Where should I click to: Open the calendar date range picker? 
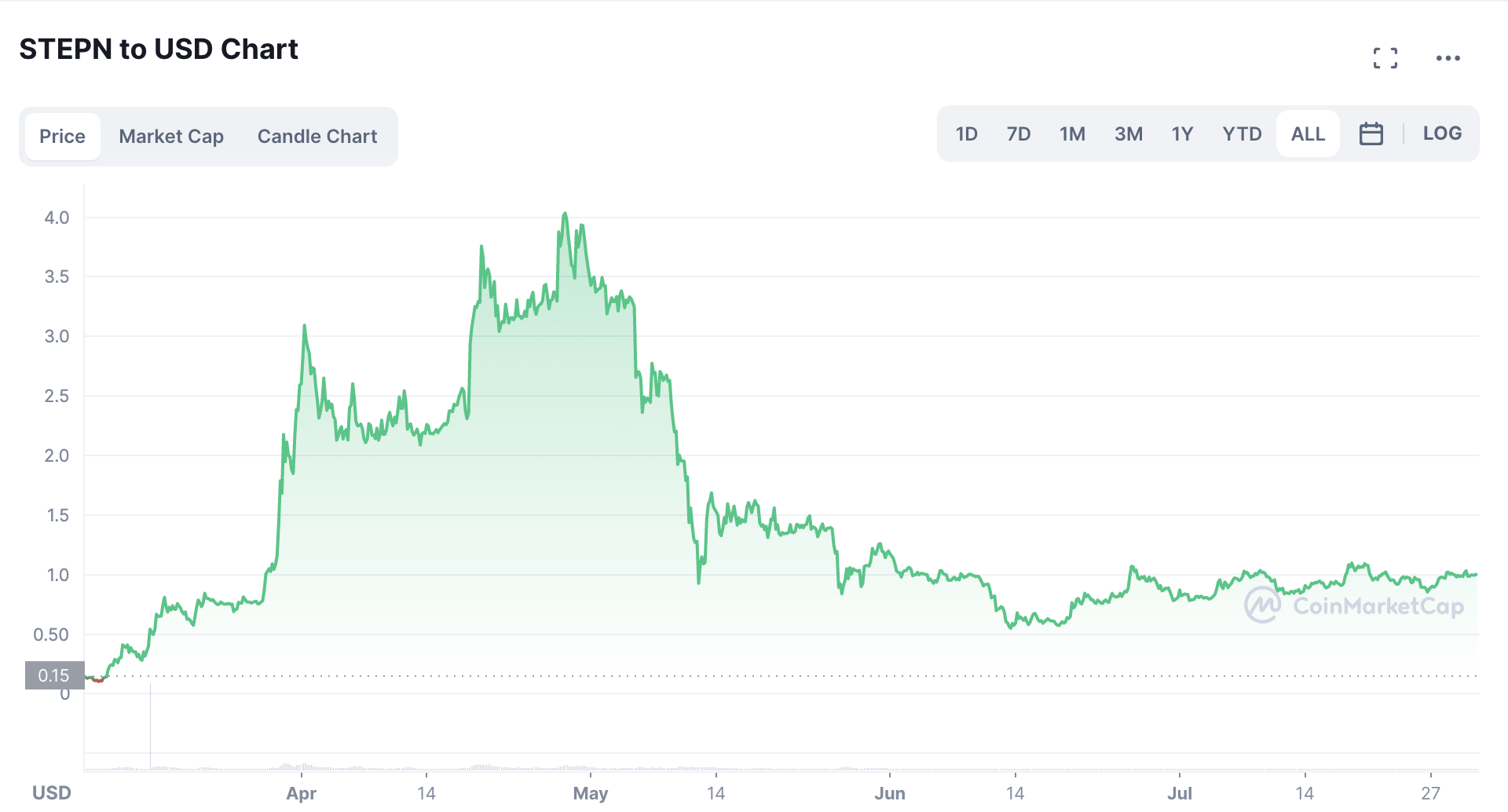pos(1371,134)
